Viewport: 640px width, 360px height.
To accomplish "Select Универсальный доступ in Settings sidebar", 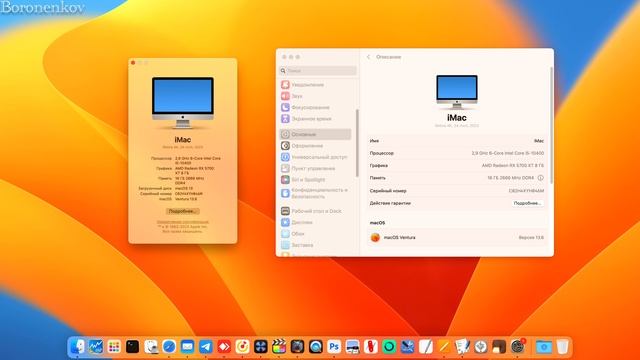I will [315, 157].
